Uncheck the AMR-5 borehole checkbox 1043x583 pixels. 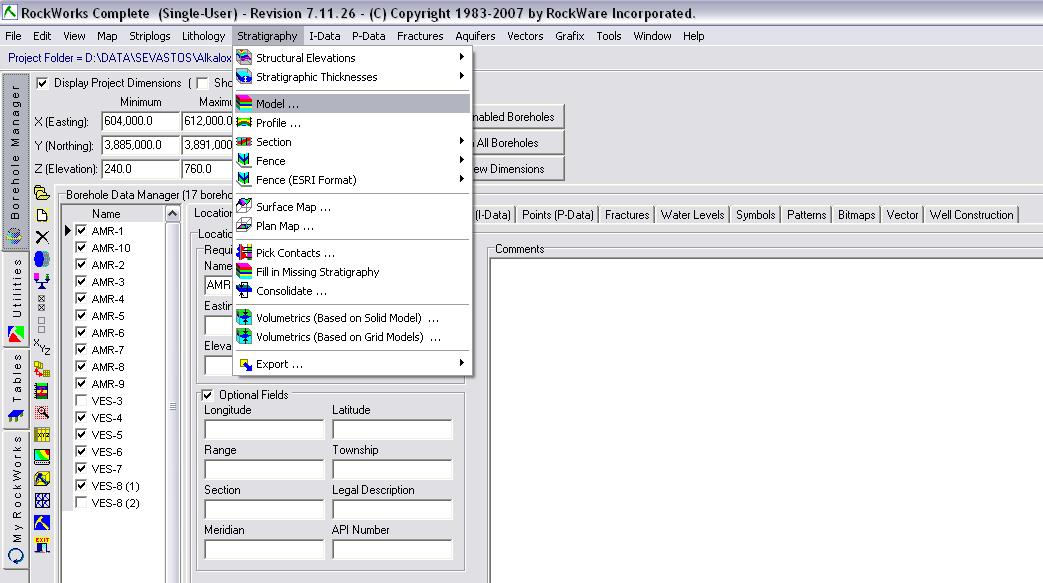pyautogui.click(x=81, y=315)
